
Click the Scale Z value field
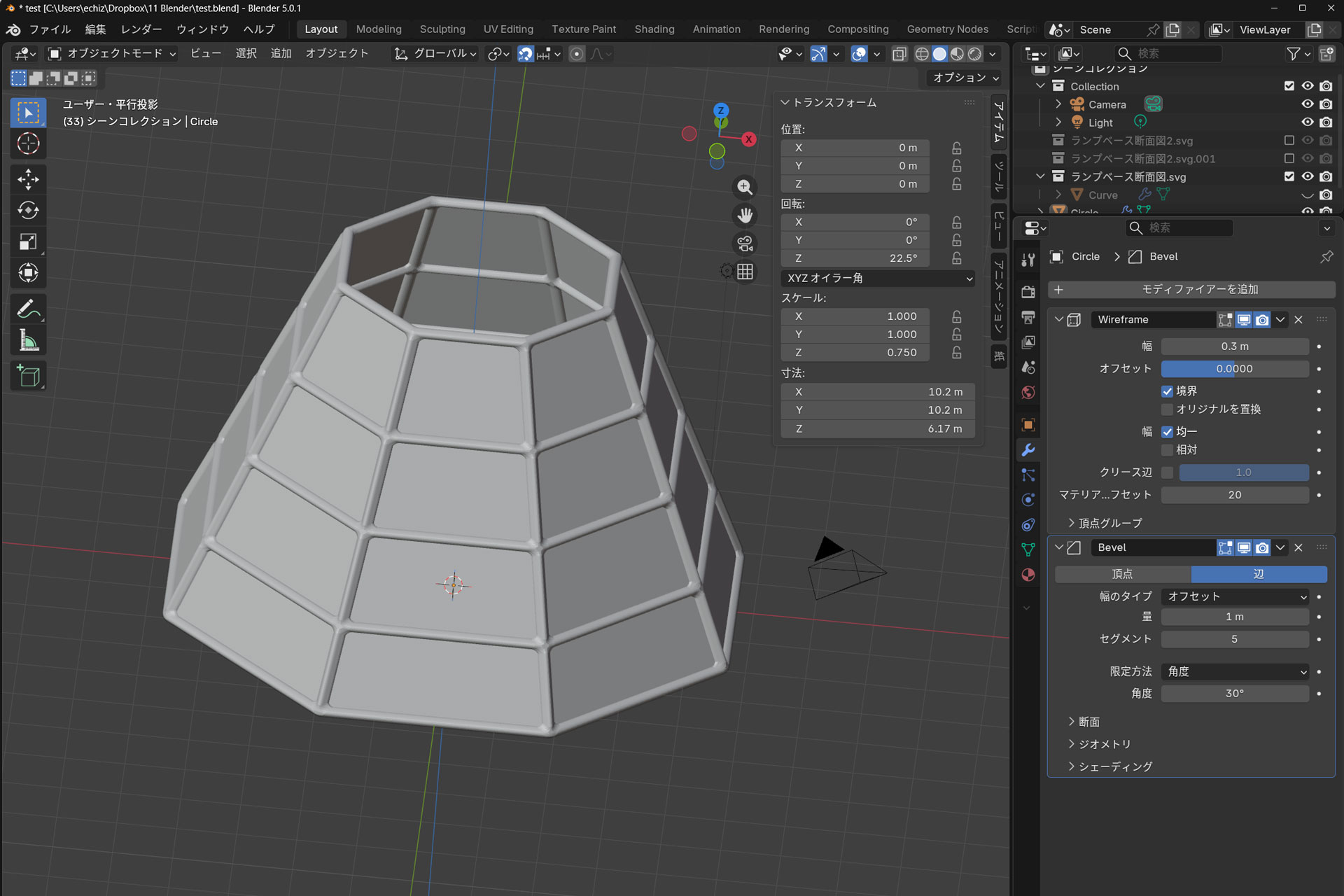point(855,353)
